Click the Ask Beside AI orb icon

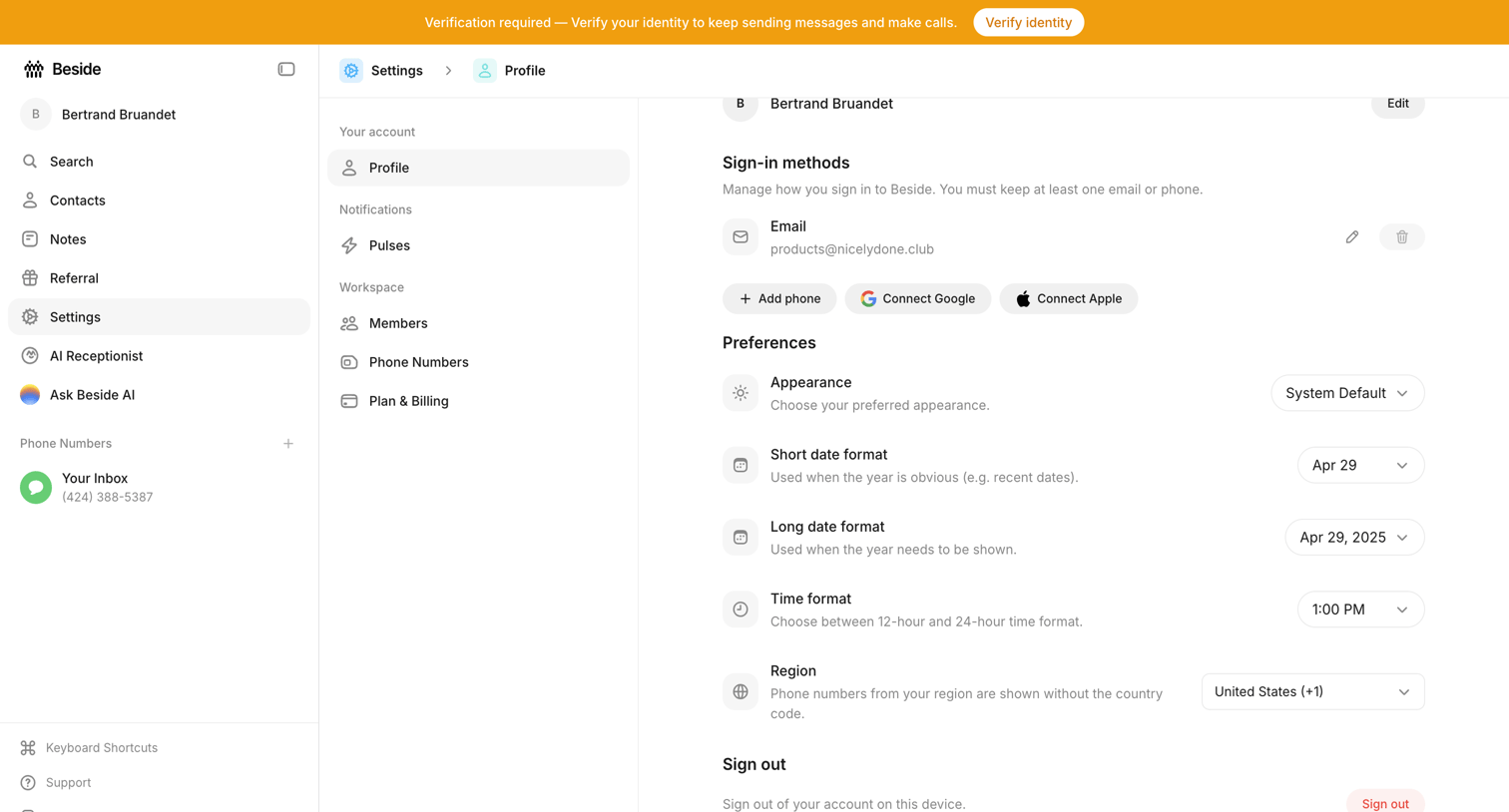point(30,395)
